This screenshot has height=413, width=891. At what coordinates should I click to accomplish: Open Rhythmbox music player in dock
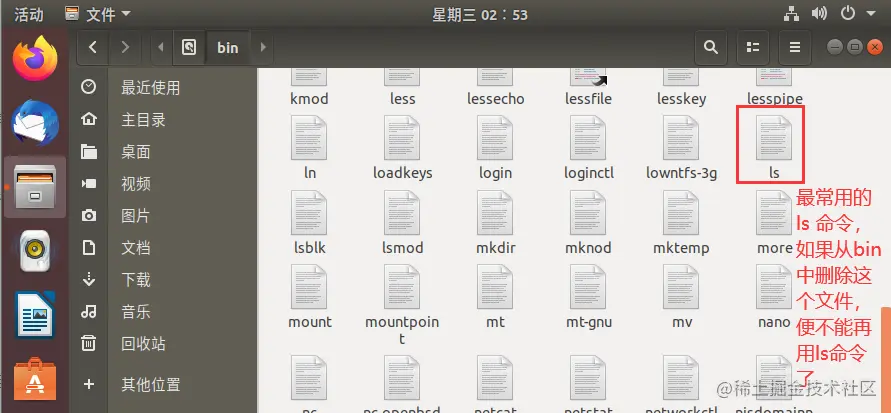(x=35, y=252)
